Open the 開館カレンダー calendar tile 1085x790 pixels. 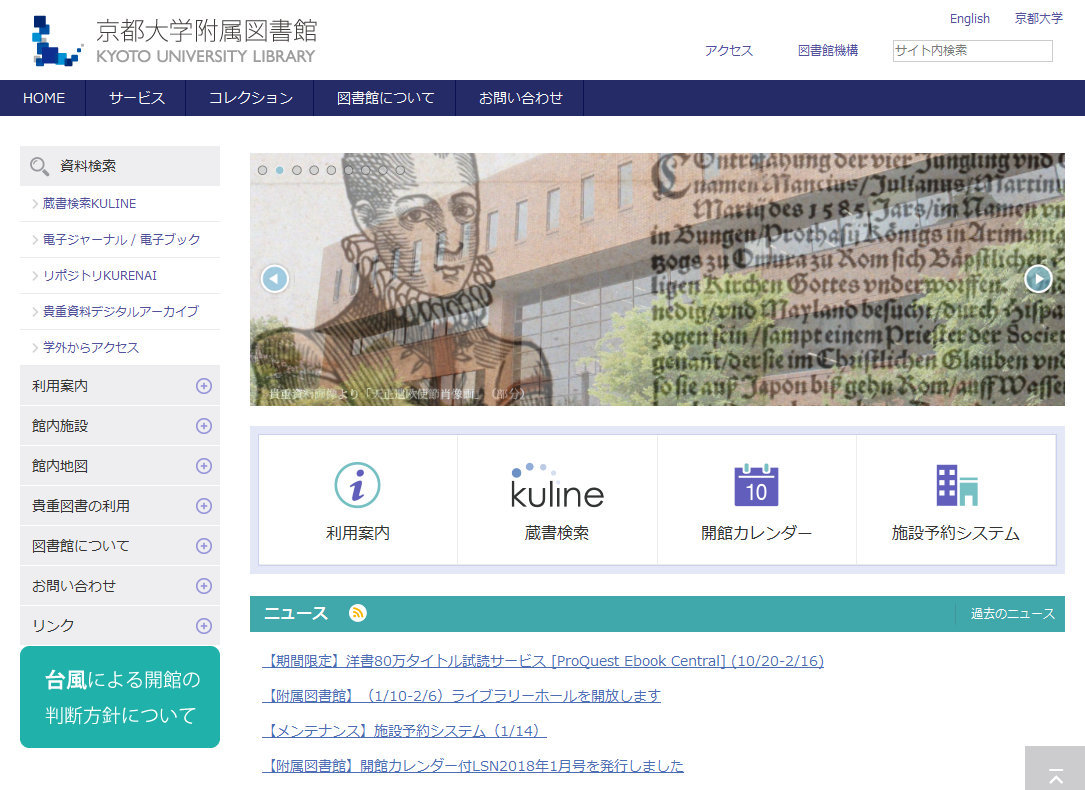point(756,499)
